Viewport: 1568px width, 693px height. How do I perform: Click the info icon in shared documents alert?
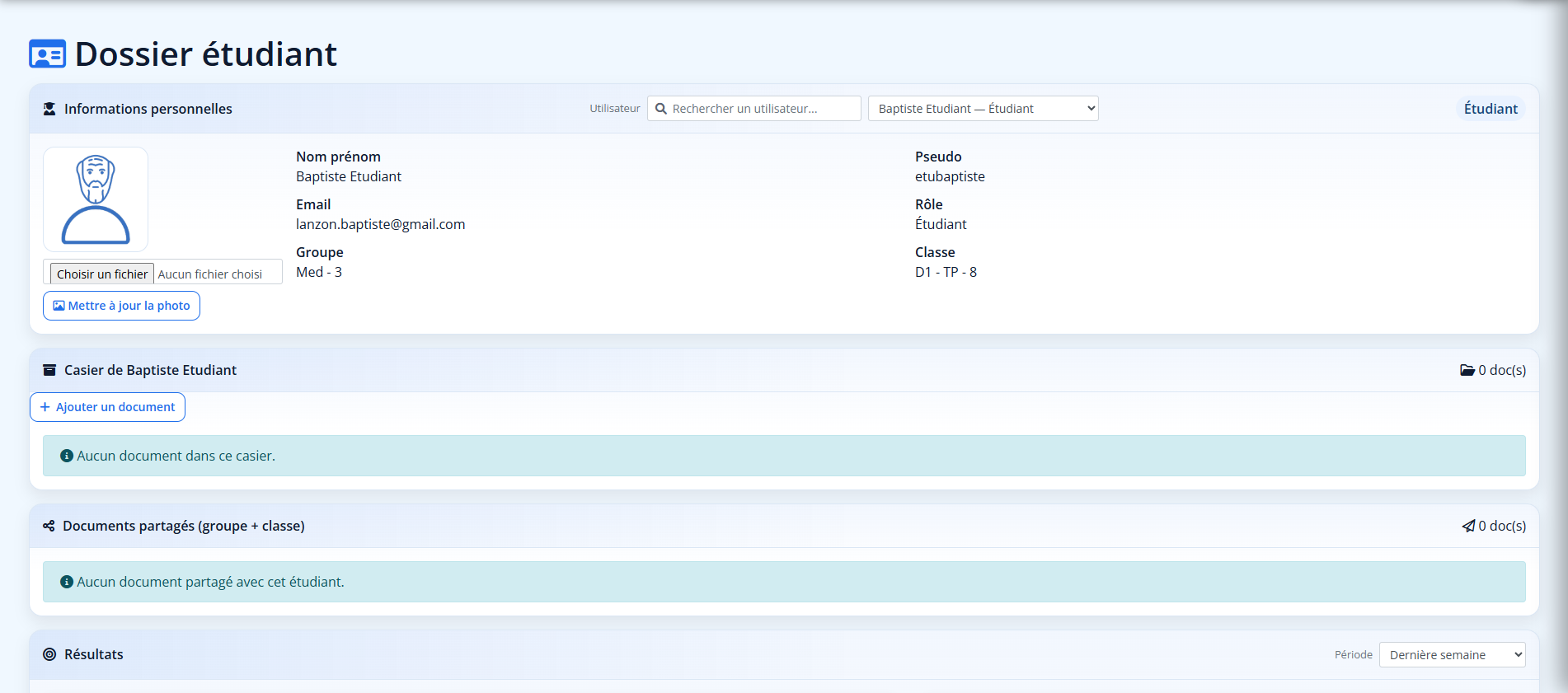(67, 582)
